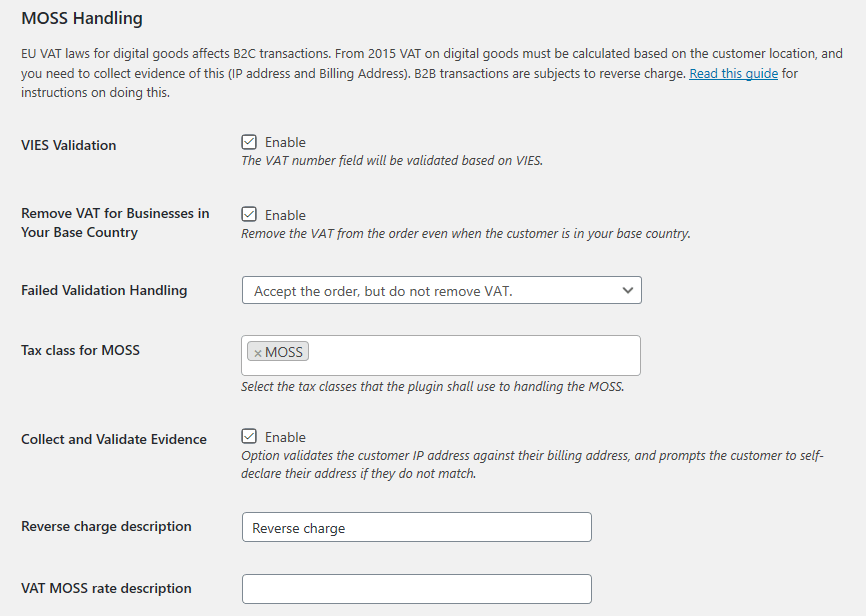Click the Enable label for Remove VAT option

[x=285, y=215]
